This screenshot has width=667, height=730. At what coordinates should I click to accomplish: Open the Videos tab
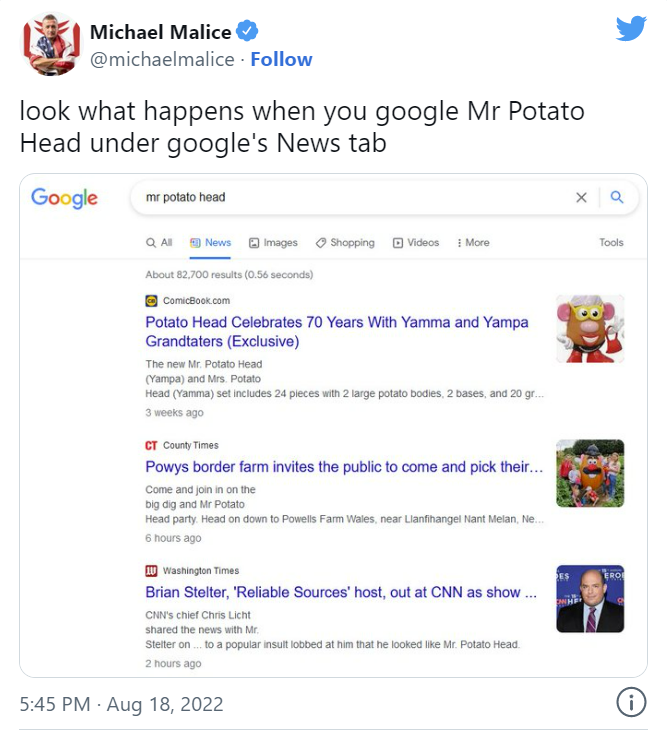416,243
